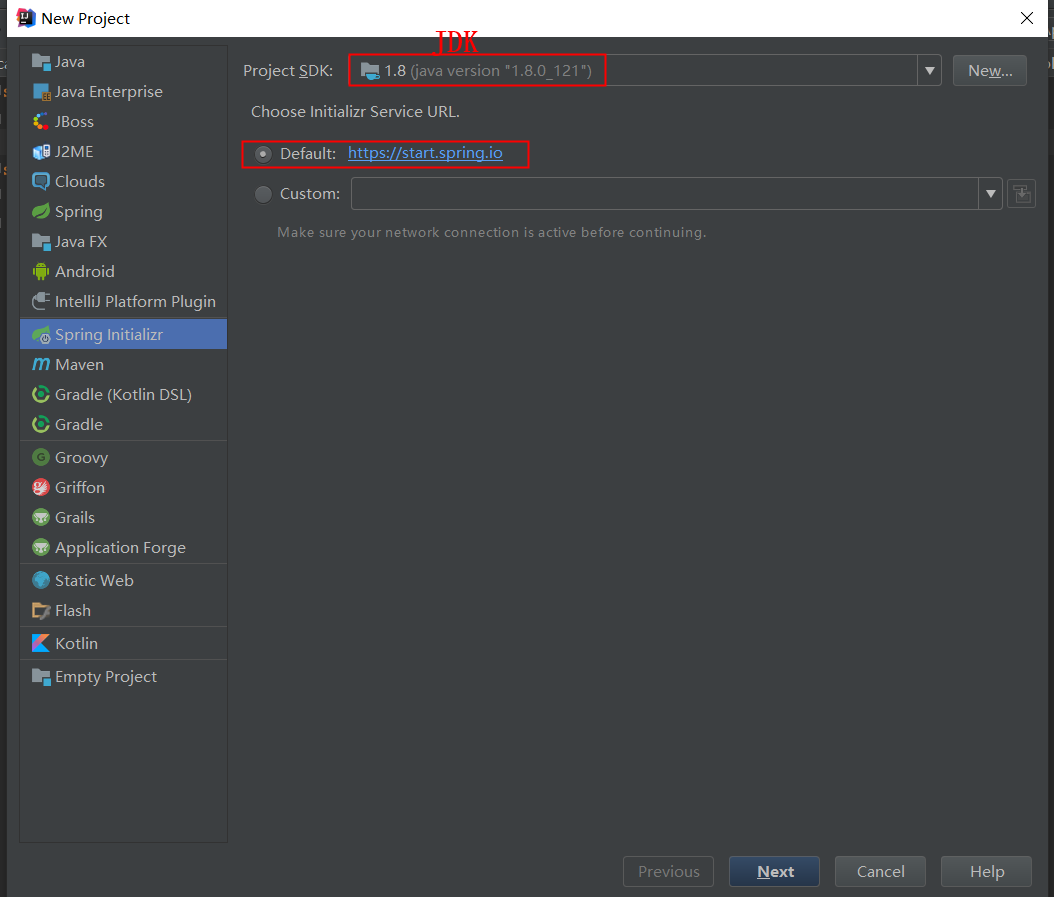Open the https://start.spring.io link
The width and height of the screenshot is (1054, 897).
click(425, 153)
